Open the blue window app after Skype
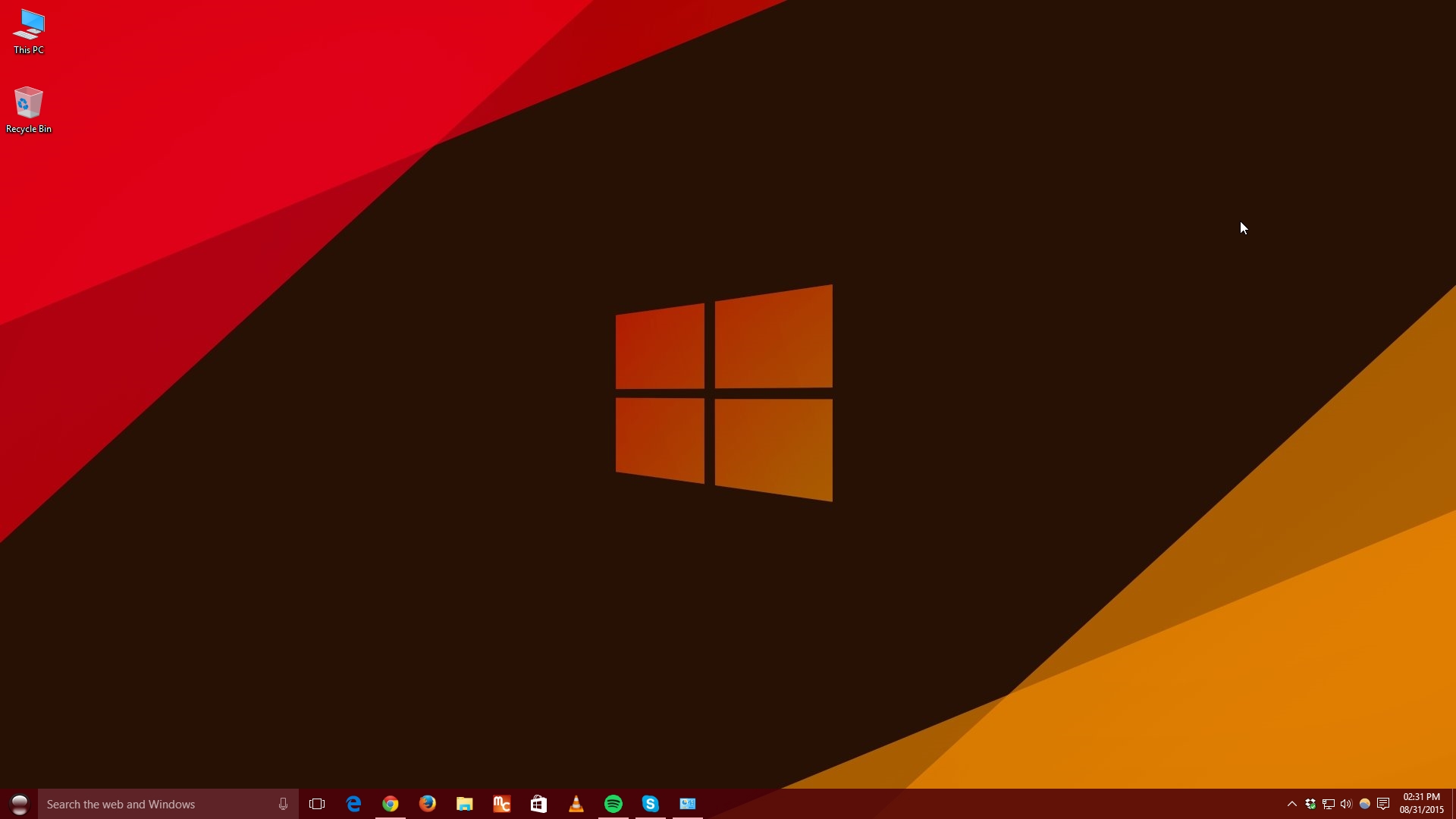 click(x=688, y=804)
